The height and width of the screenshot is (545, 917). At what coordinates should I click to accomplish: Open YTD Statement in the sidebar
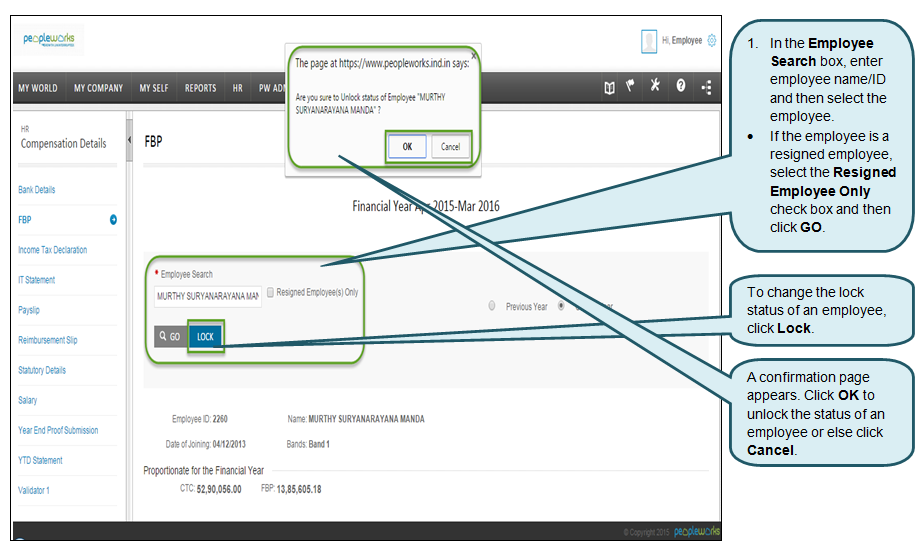coord(40,461)
